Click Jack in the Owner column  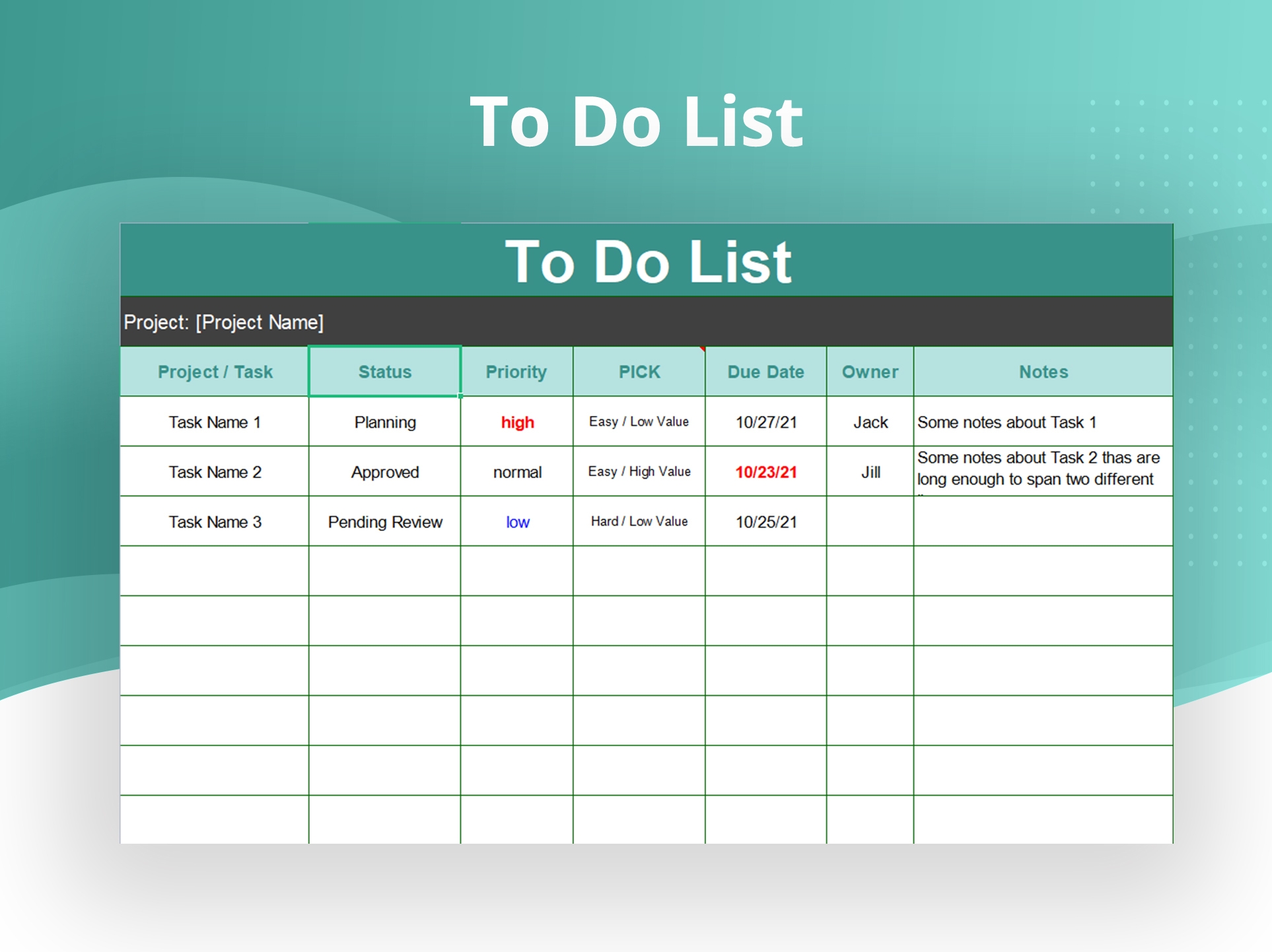(869, 422)
